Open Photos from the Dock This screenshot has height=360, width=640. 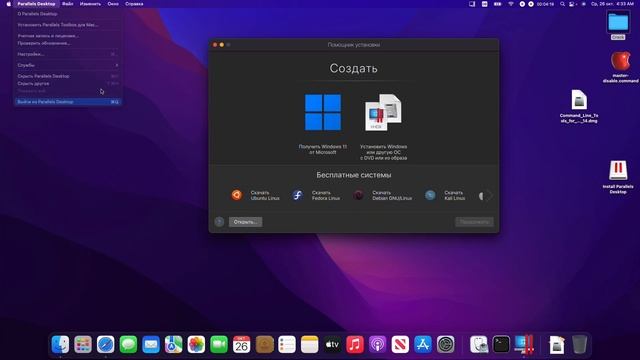[x=196, y=344]
